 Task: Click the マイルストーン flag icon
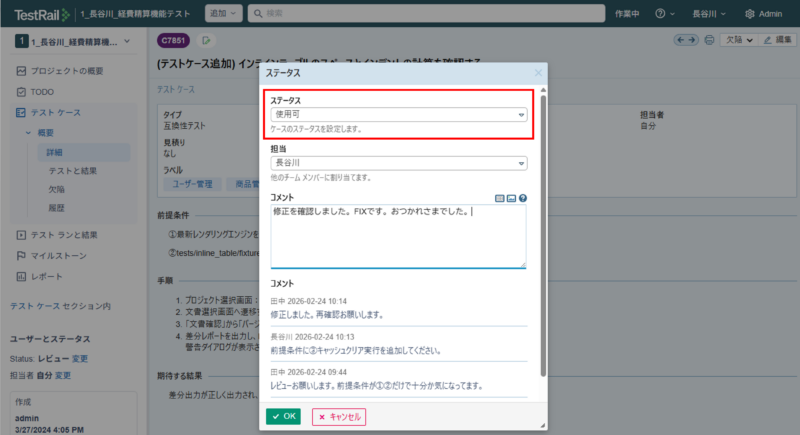pos(21,255)
